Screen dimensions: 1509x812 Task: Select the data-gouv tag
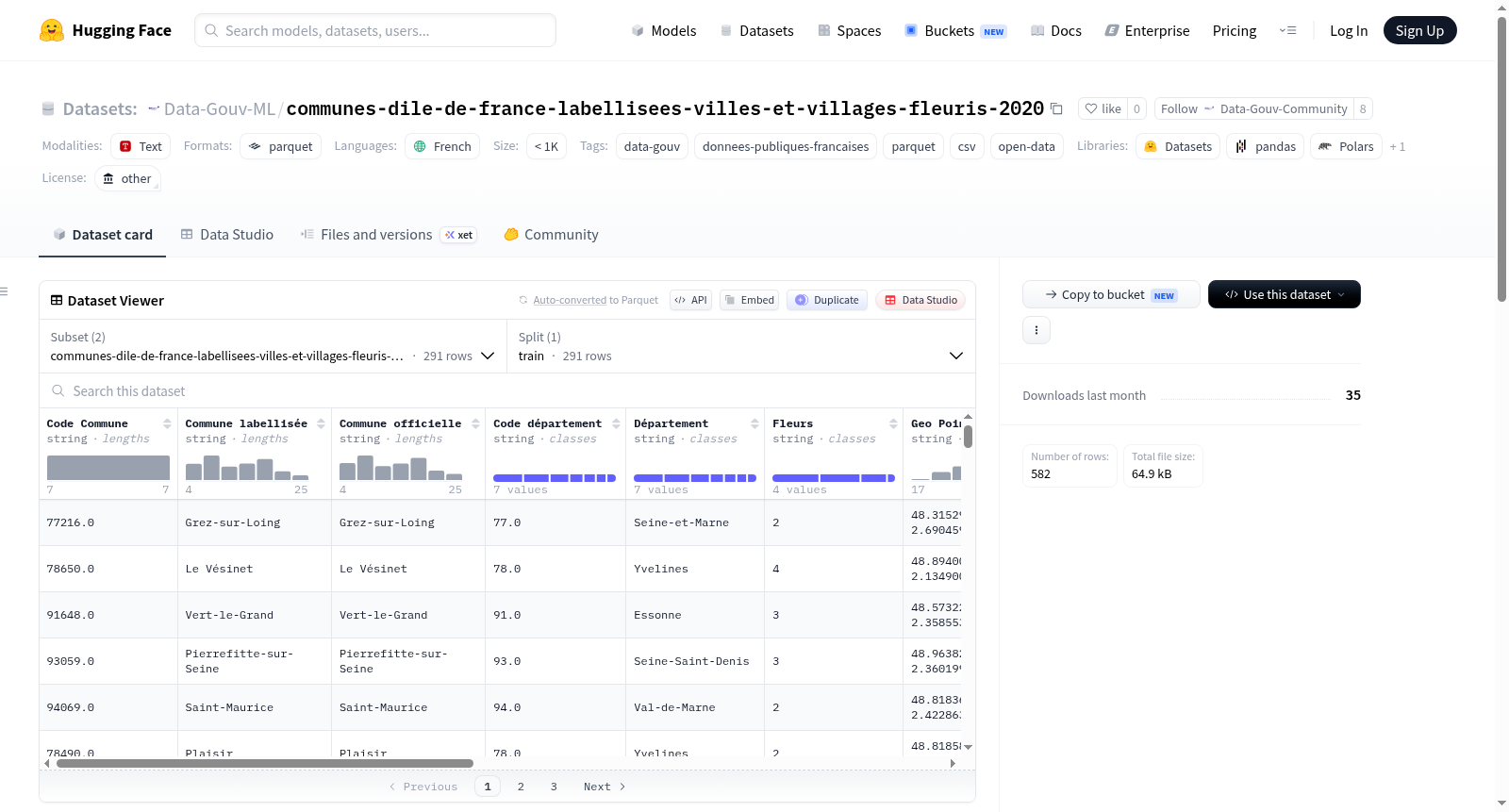point(652,146)
